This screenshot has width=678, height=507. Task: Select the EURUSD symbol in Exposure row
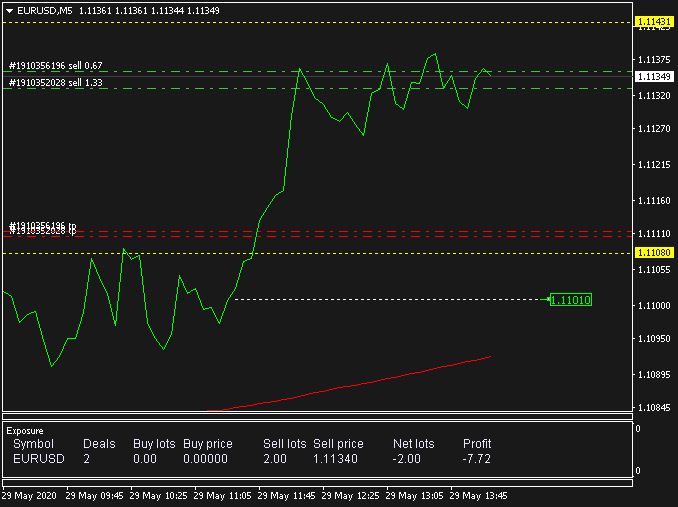click(38, 459)
